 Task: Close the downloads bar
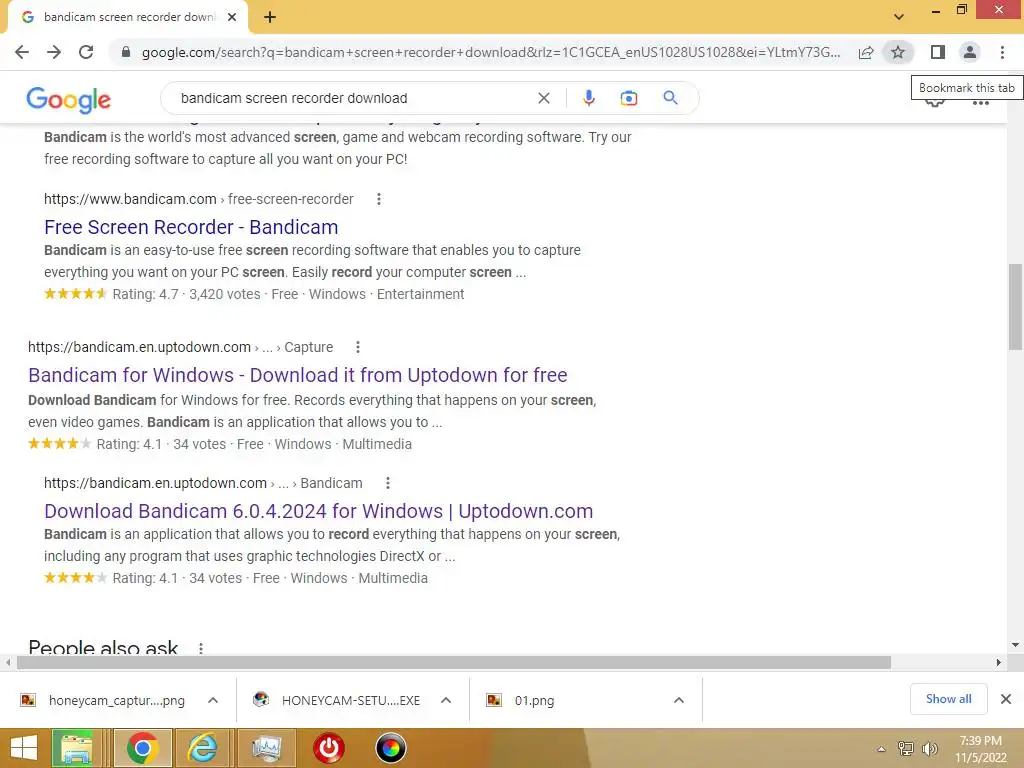pos(1006,699)
